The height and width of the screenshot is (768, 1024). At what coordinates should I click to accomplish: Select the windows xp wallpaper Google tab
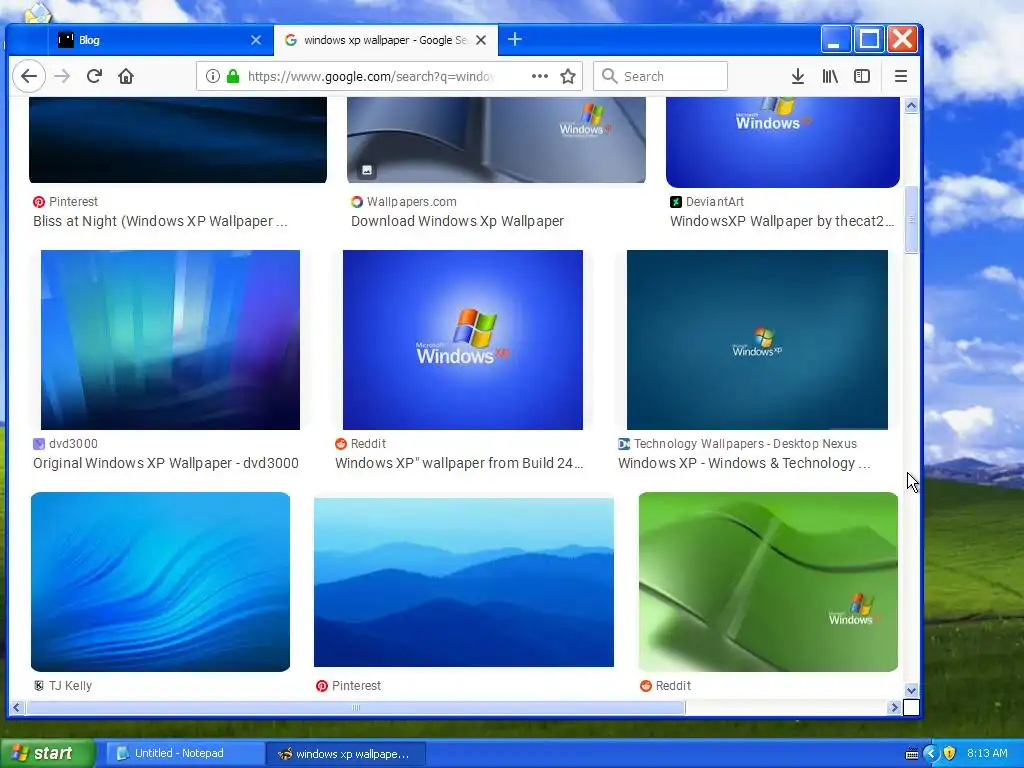[x=385, y=40]
